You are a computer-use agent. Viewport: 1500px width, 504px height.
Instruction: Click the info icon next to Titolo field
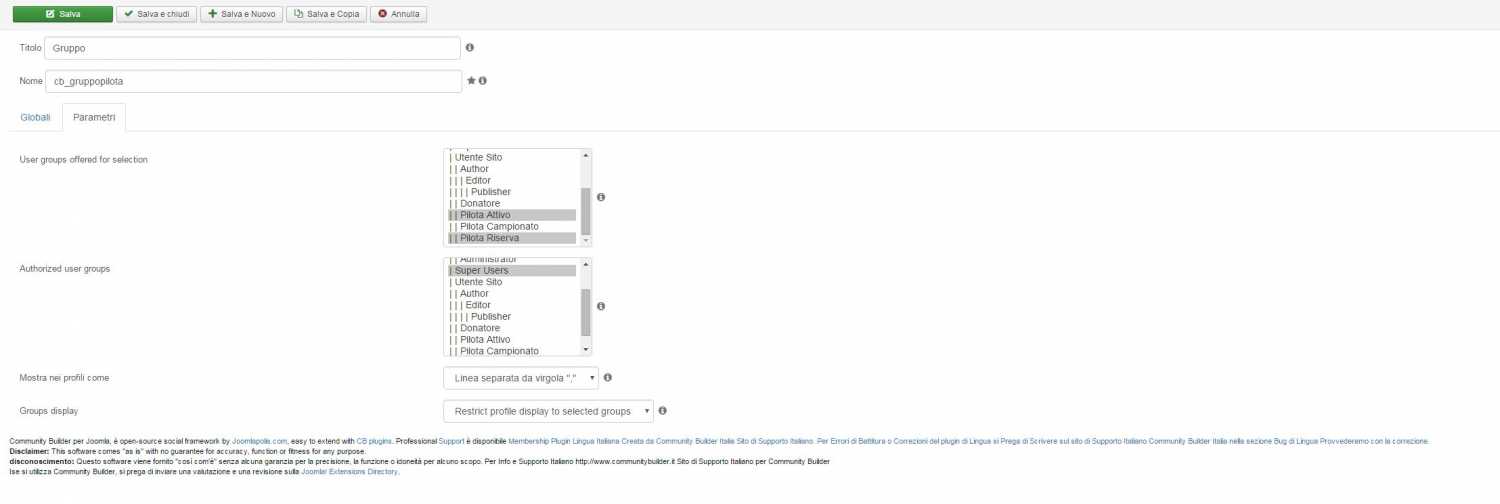470,48
